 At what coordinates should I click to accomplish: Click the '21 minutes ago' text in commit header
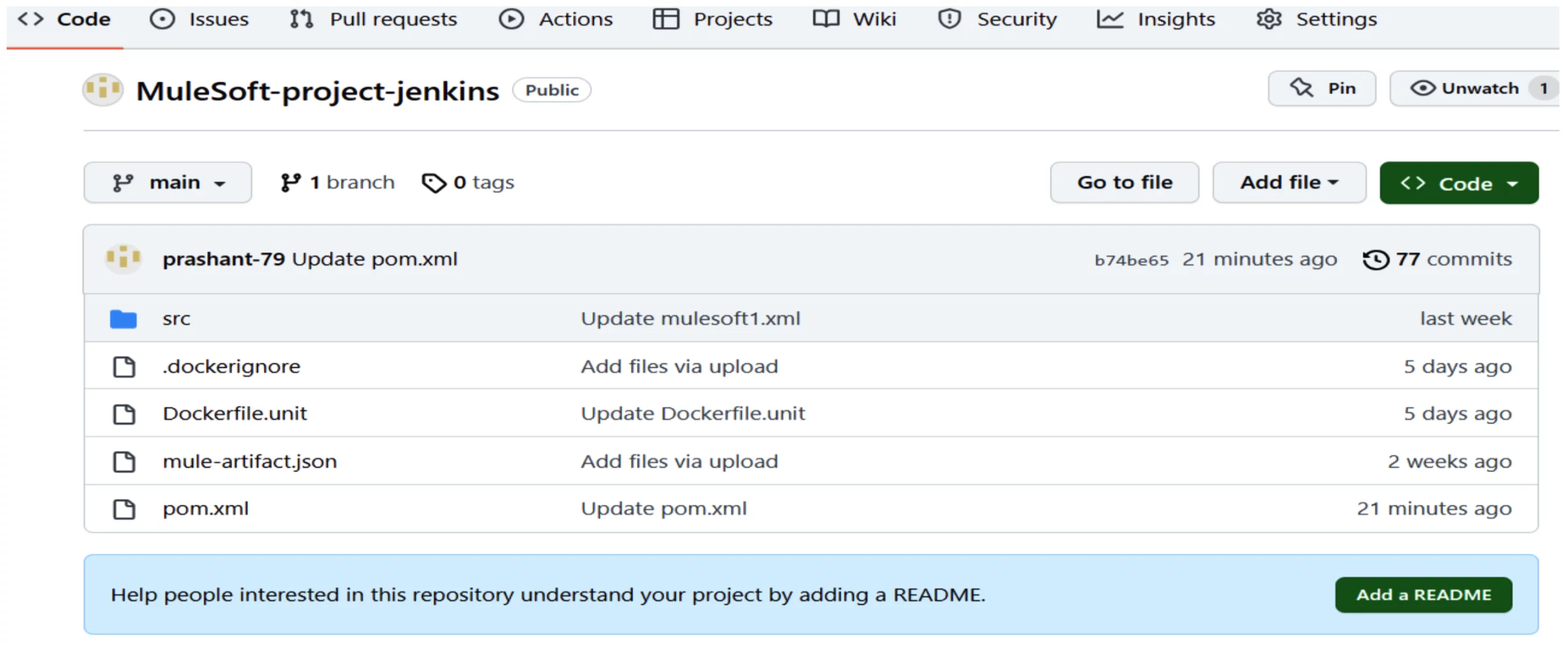click(1259, 259)
